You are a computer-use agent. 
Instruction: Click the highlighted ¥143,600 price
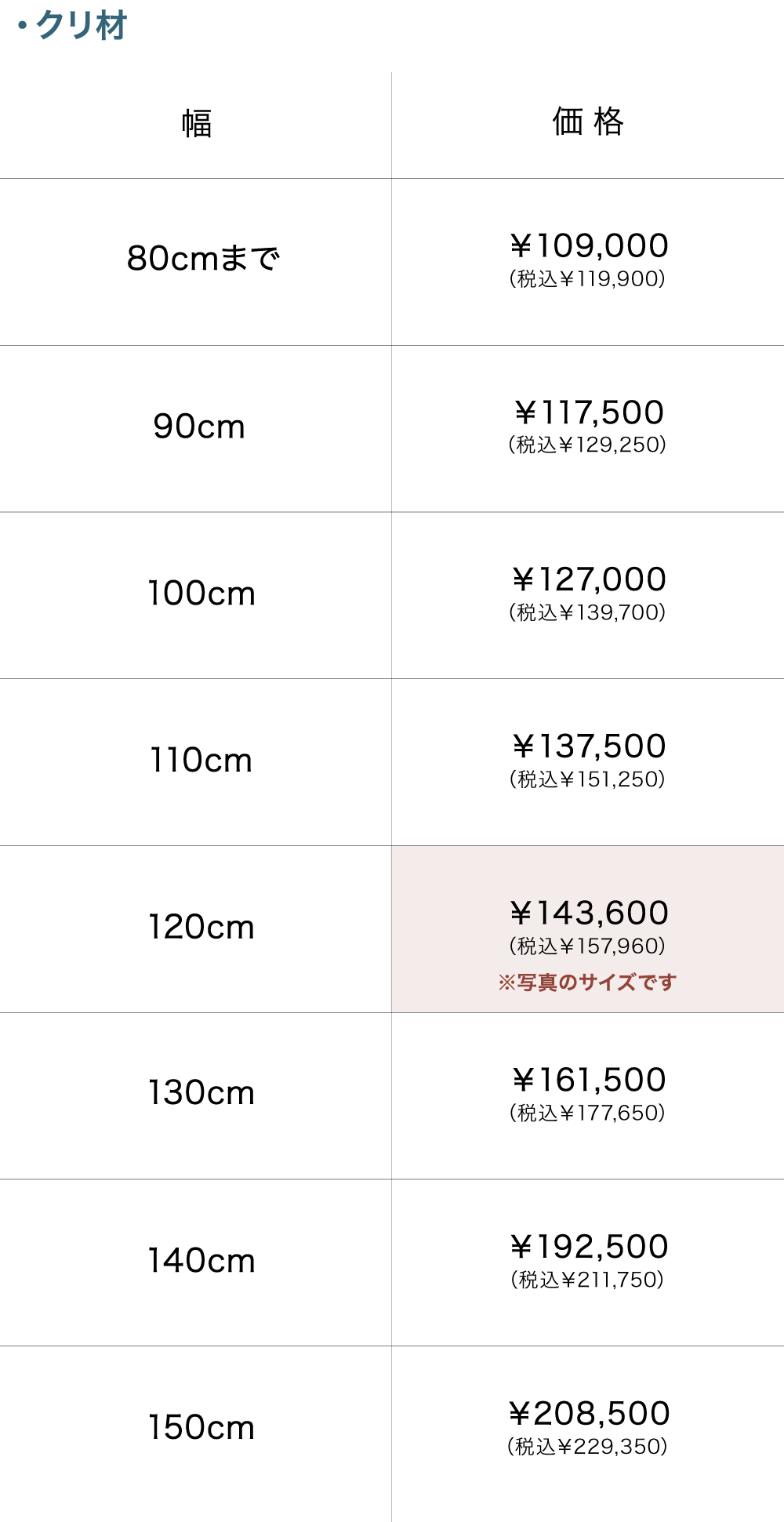589,913
